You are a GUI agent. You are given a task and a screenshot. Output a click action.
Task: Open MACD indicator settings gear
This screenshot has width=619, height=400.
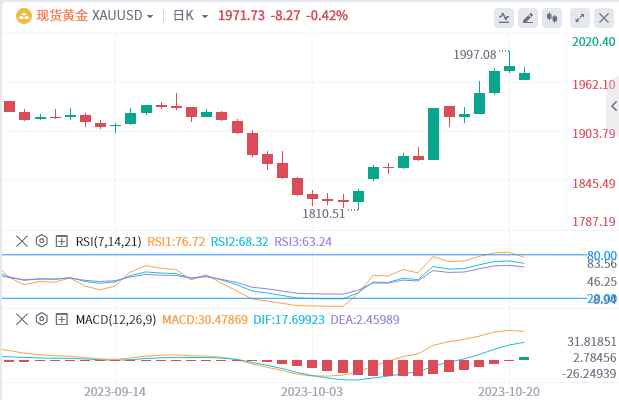[x=41, y=319]
